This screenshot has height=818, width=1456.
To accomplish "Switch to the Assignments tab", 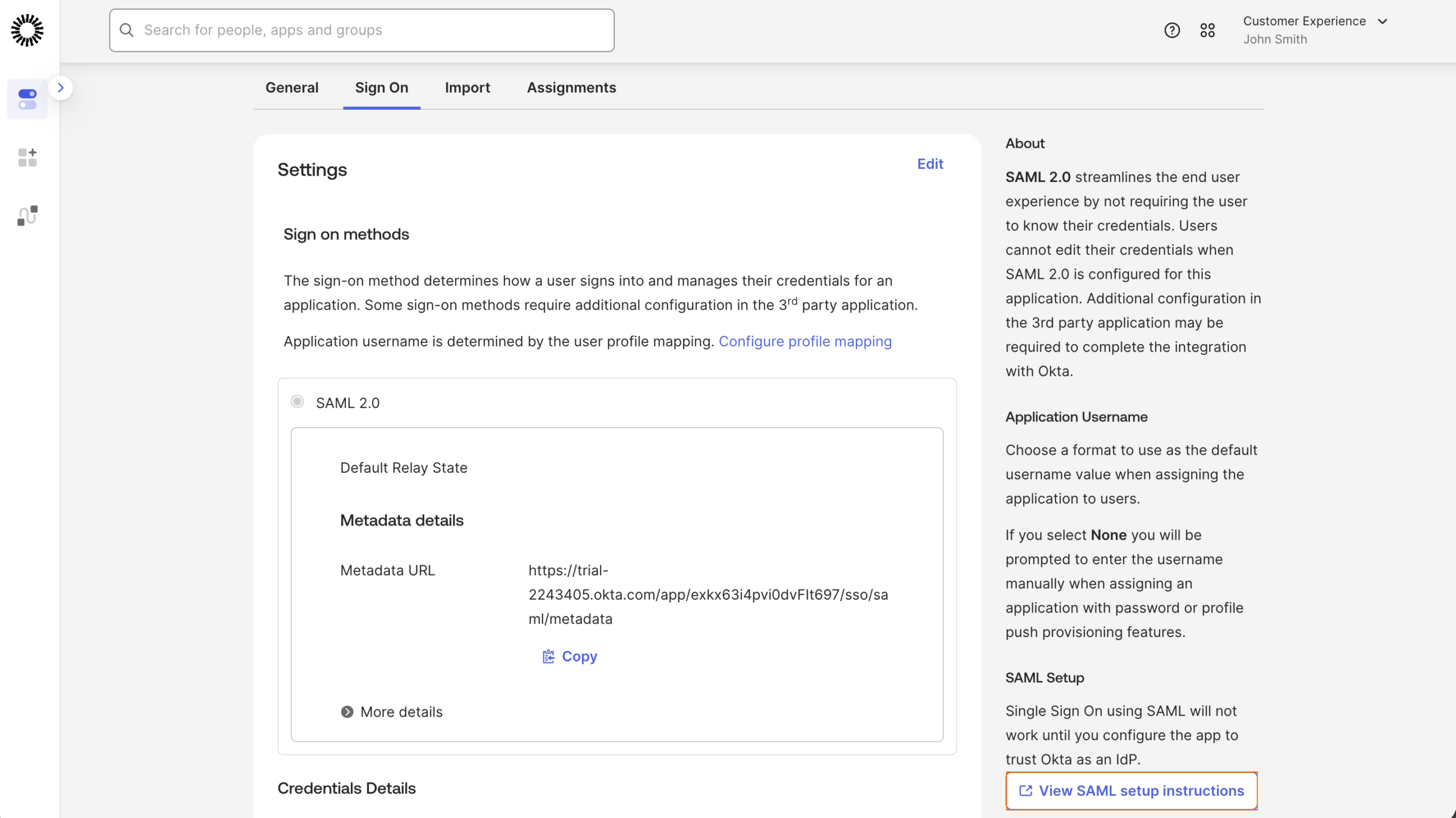I will pyautogui.click(x=570, y=88).
